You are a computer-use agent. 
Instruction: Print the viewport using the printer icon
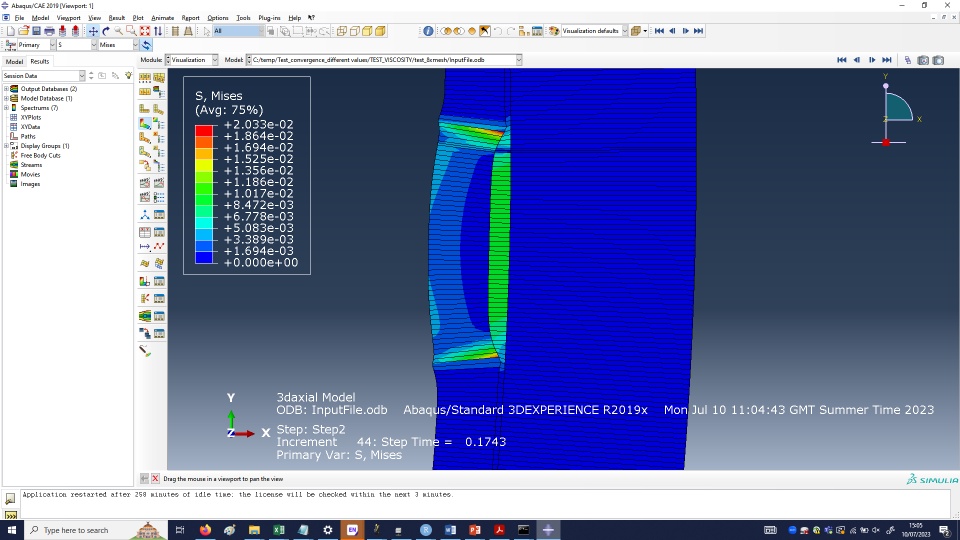[49, 31]
